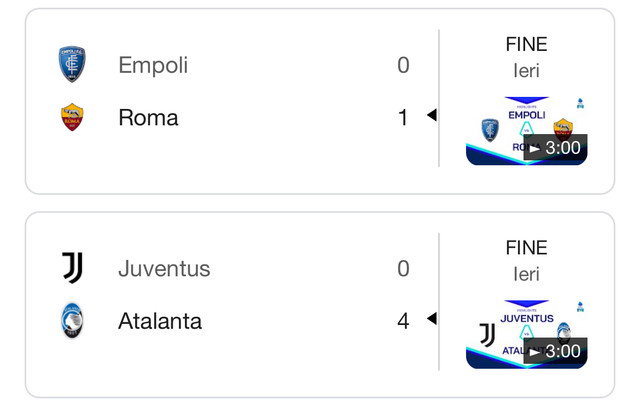Click the winner arrow next to Atalanta score
Screen dimensions: 640x400
(431, 318)
